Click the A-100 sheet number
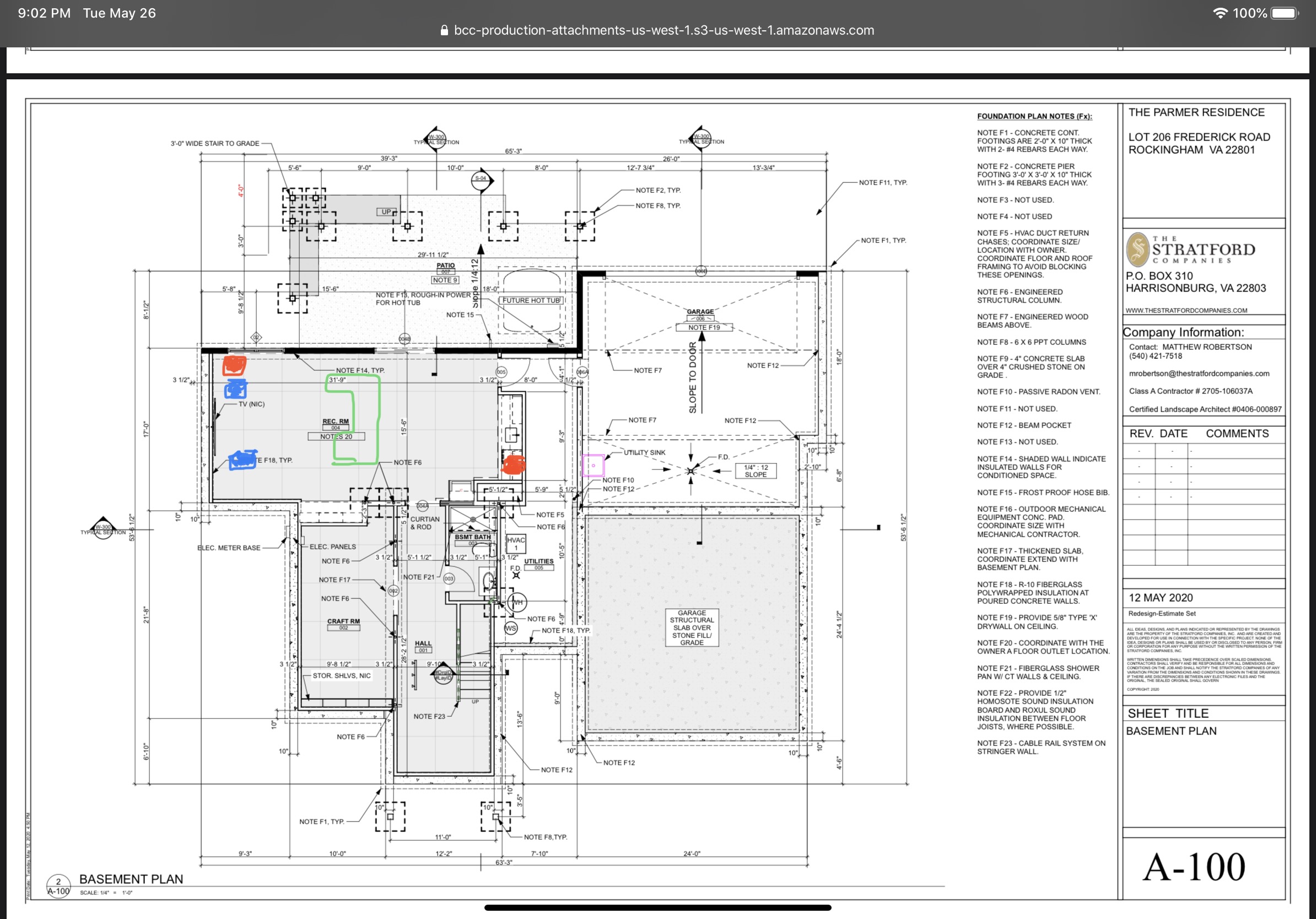Viewport: 1316px width, 919px height. (x=1193, y=867)
